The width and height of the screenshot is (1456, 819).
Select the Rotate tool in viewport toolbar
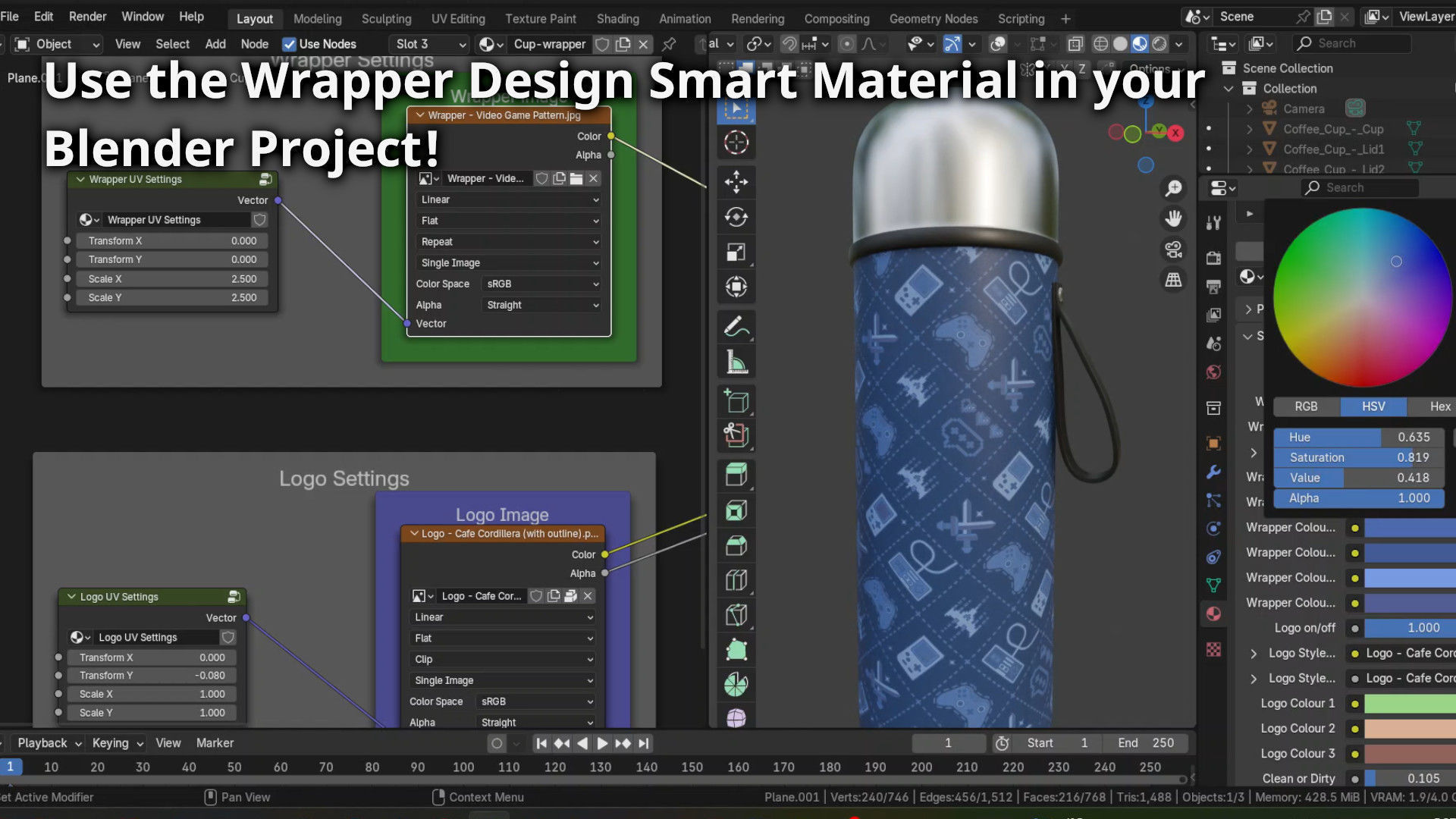coord(736,217)
